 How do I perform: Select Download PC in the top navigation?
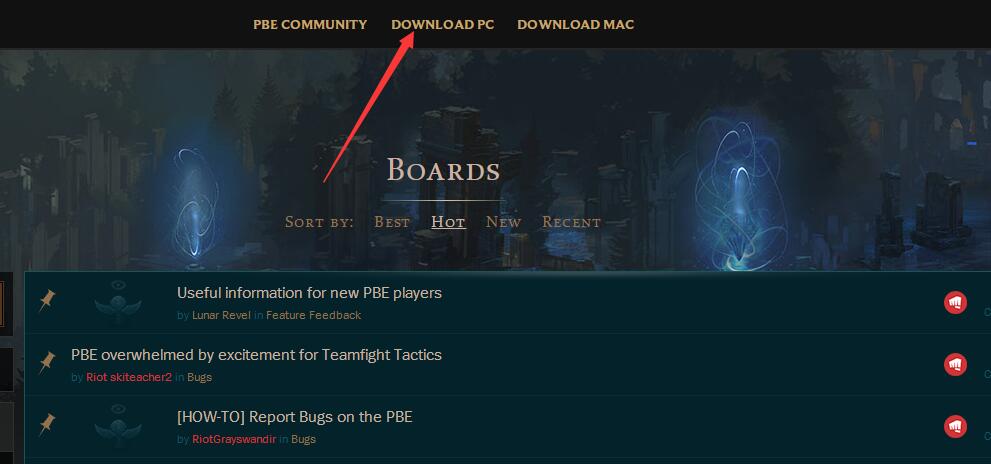click(x=442, y=25)
